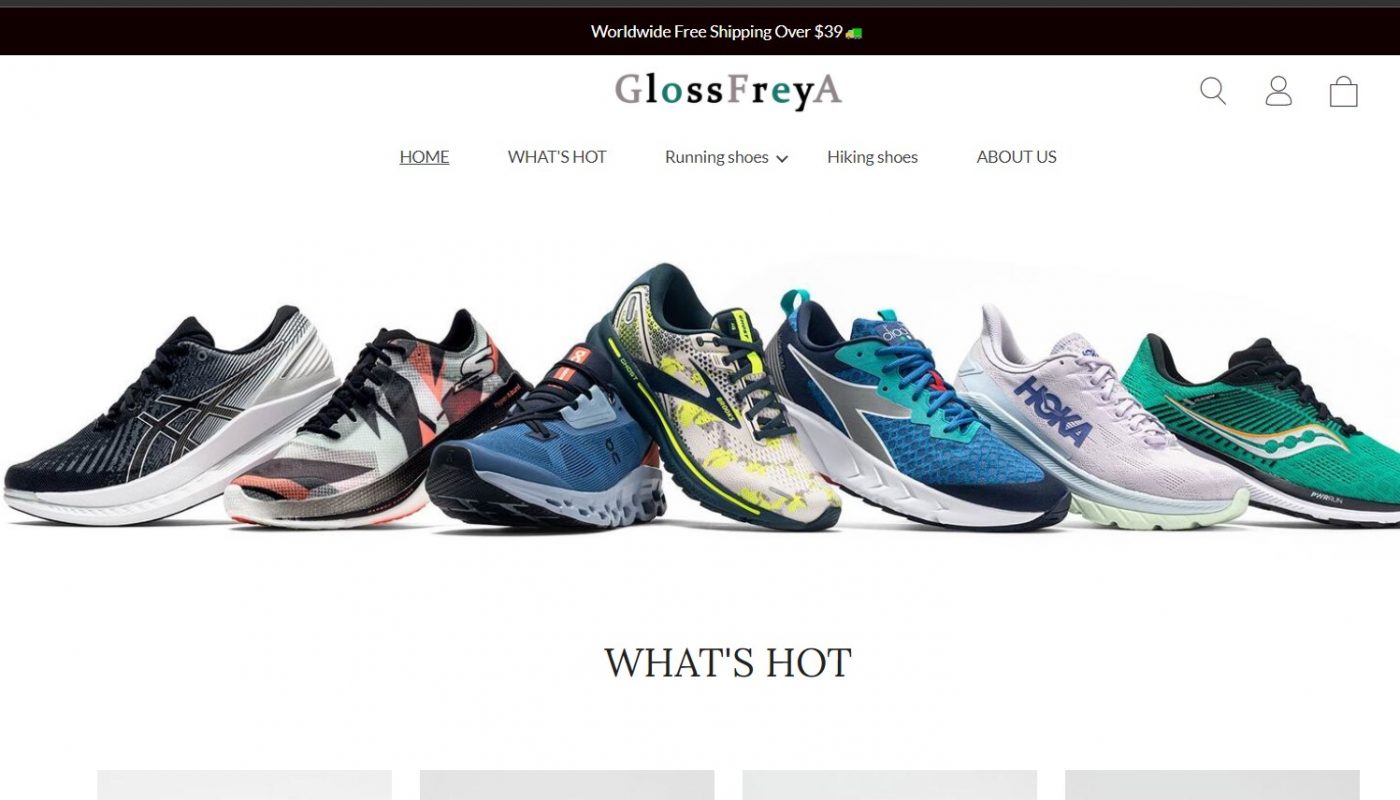Open the ABOUT US page link
This screenshot has width=1400, height=800.
(x=1016, y=157)
